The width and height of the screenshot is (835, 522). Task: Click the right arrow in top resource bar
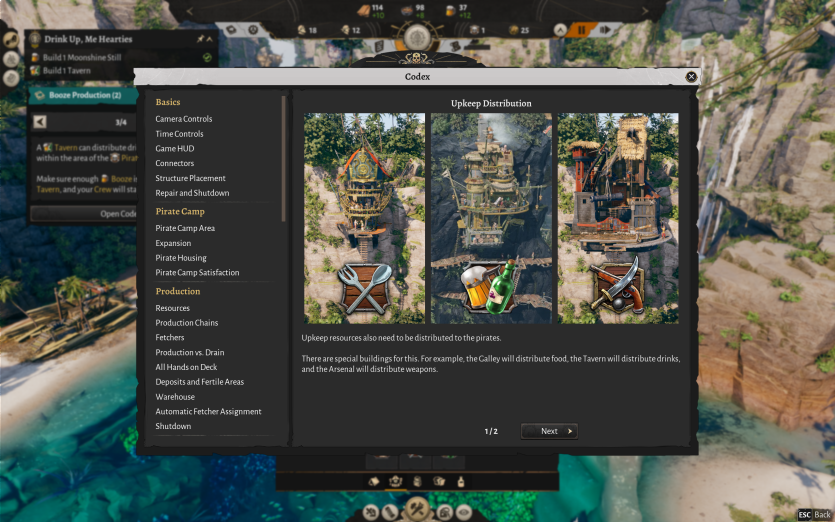pos(644,11)
